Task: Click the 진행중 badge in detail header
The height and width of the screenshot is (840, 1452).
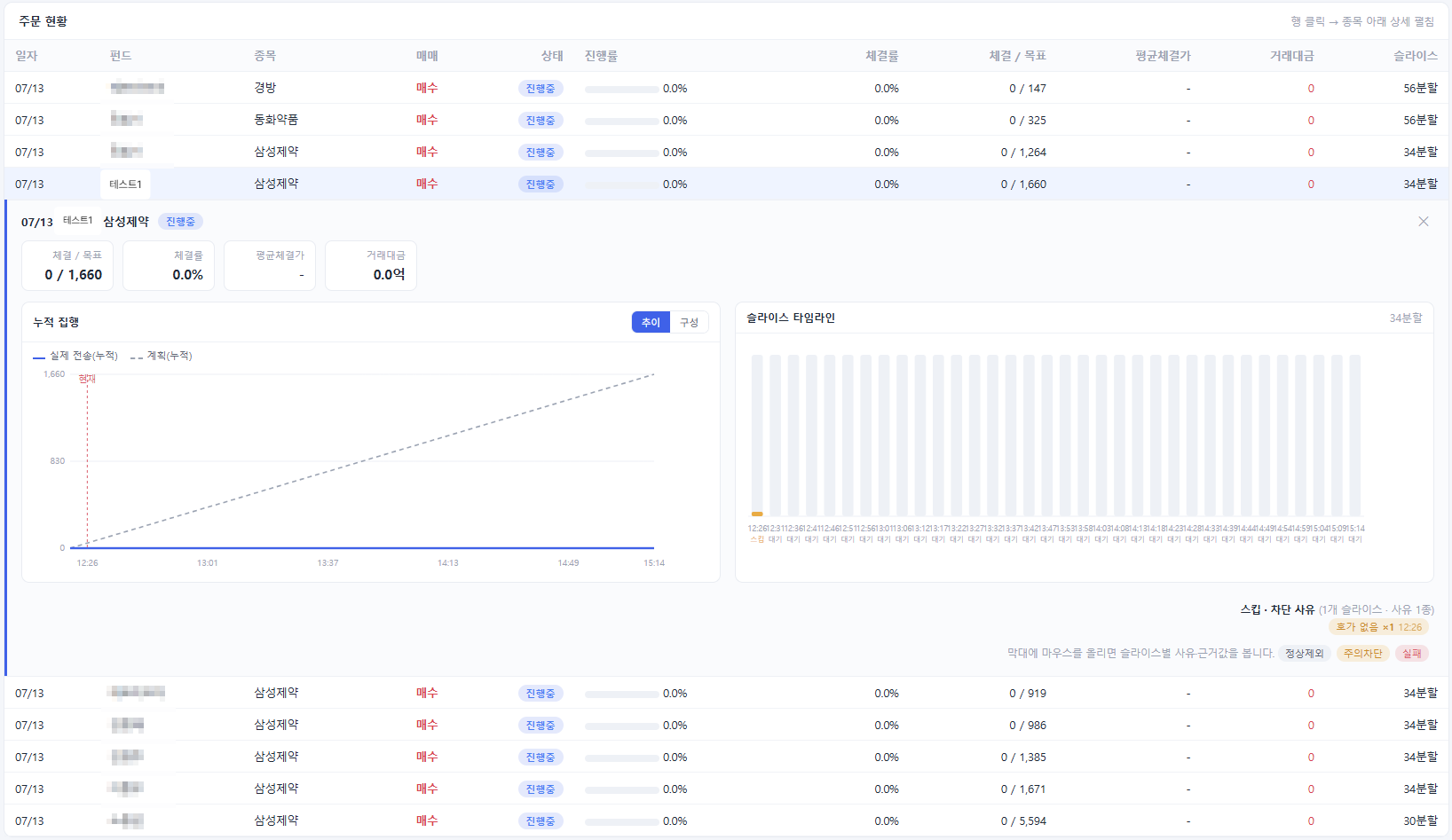Action: [x=180, y=222]
